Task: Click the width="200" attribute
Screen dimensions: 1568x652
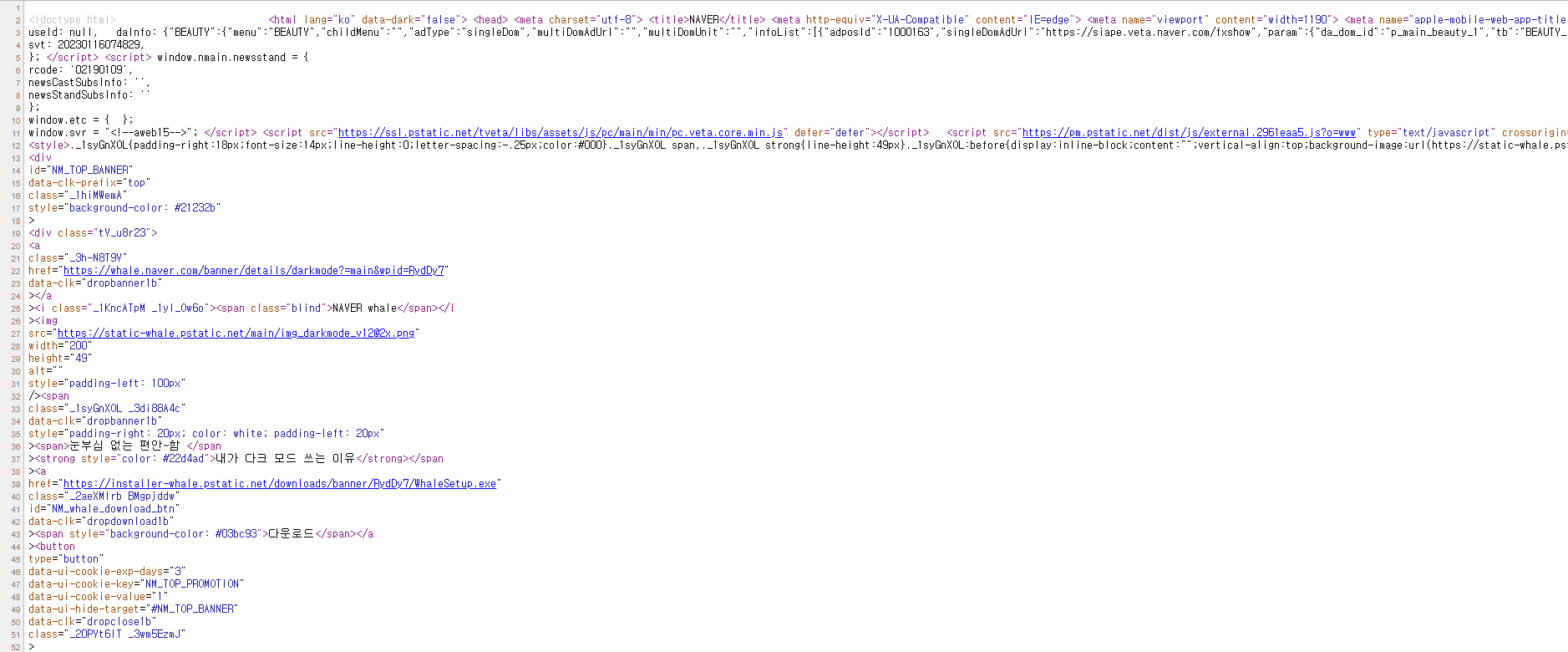Action: 60,345
